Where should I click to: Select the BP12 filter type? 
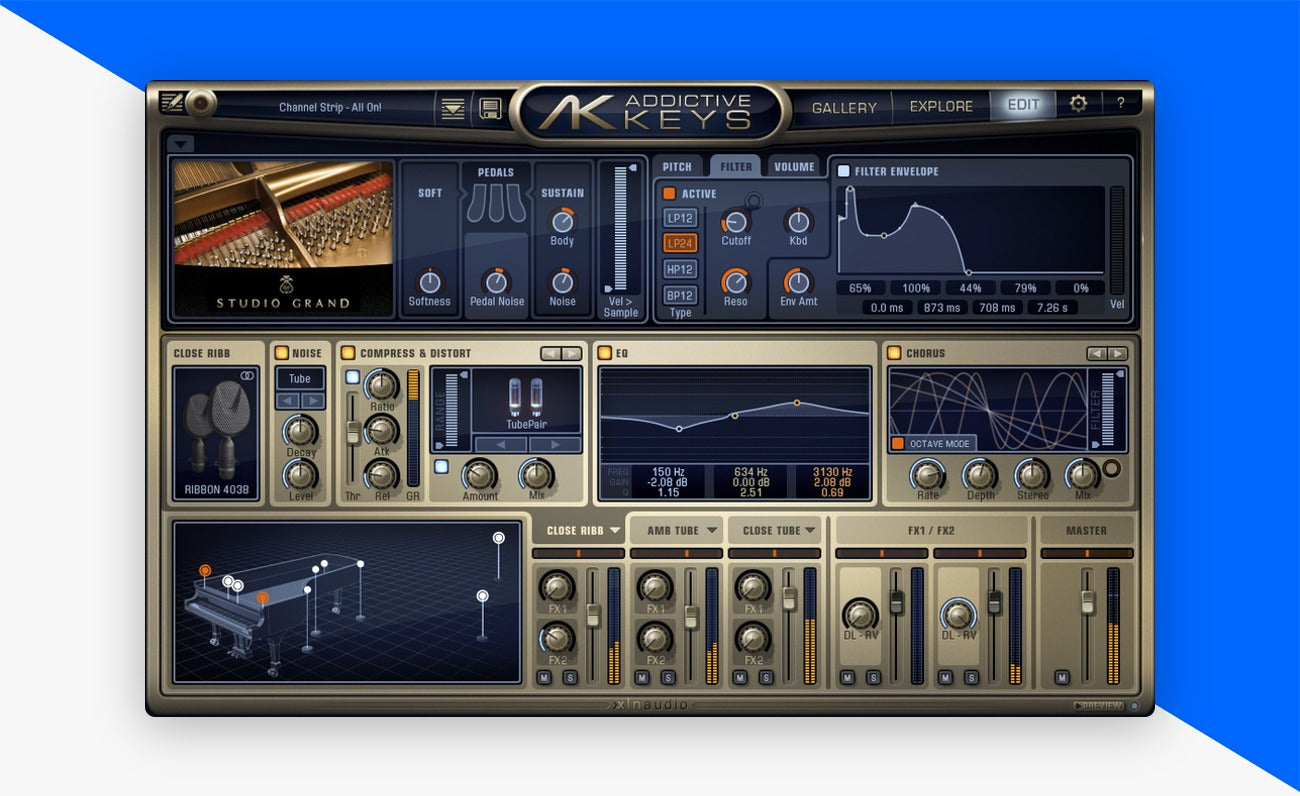(x=681, y=295)
